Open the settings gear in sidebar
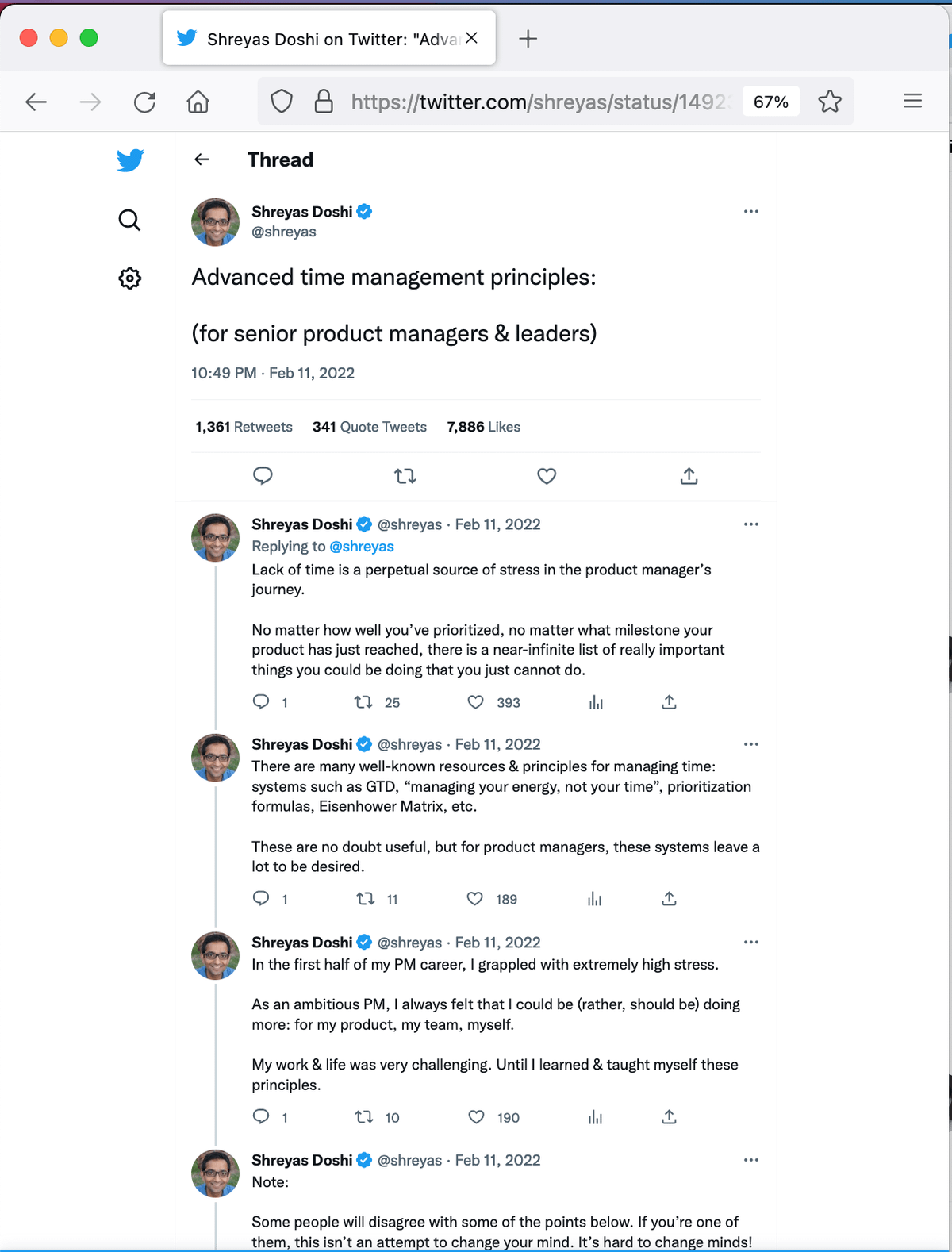 [x=130, y=278]
